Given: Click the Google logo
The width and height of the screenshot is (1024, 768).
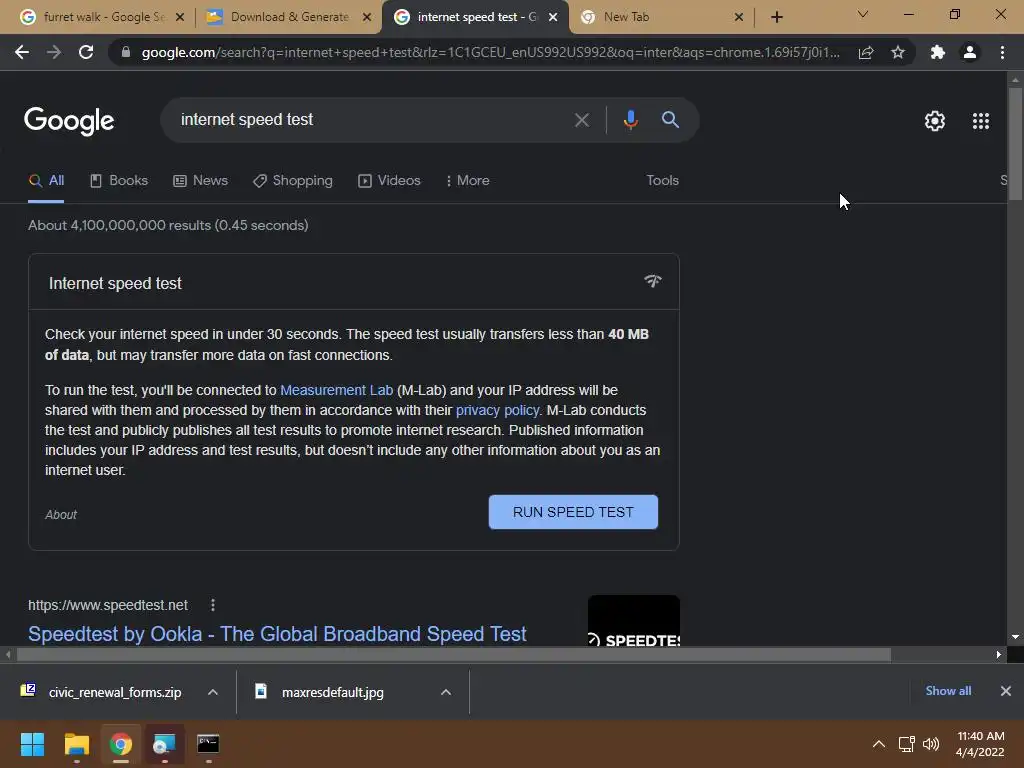Looking at the screenshot, I should point(69,121).
